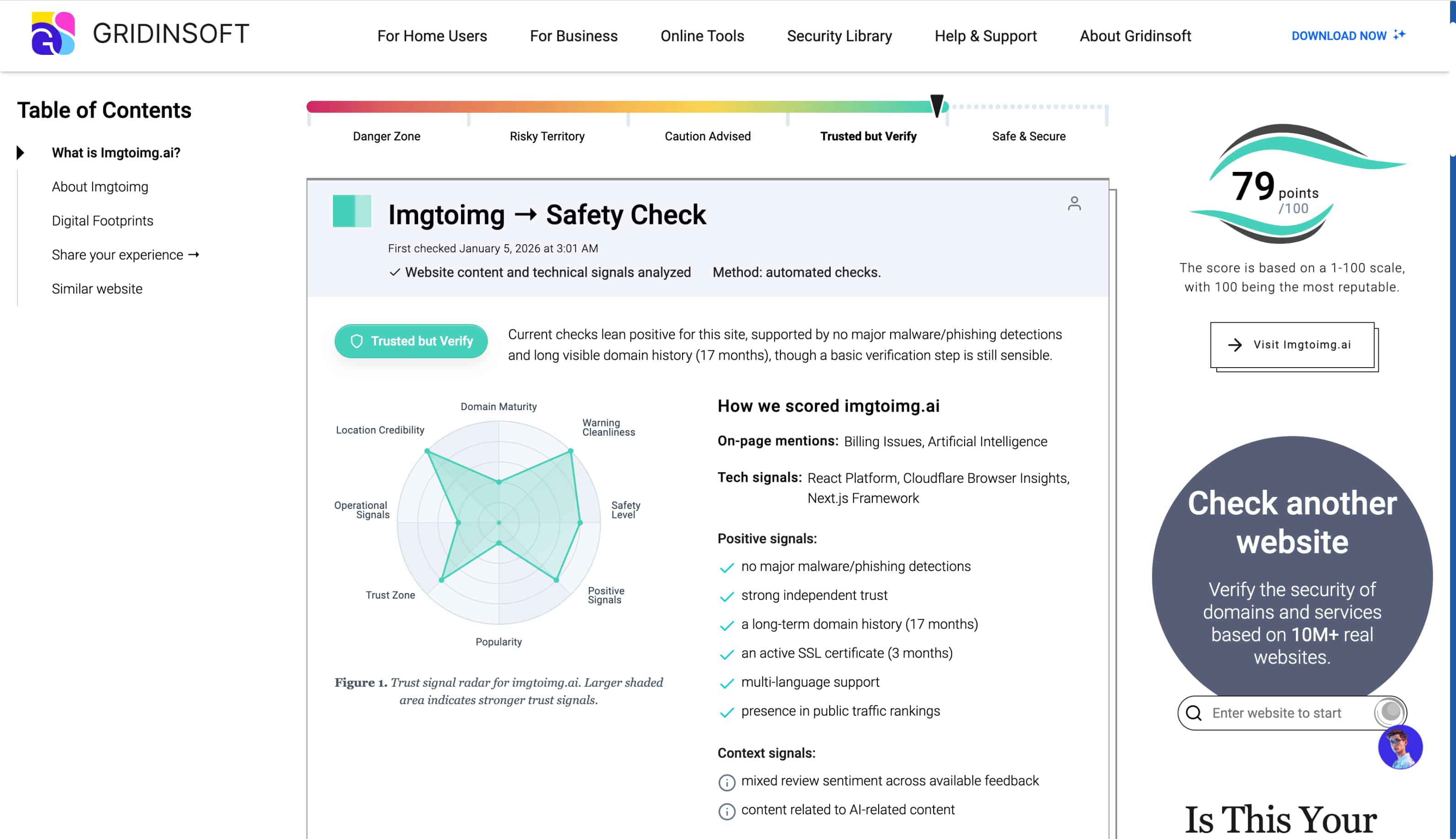1456x839 pixels.
Task: Click checkmark beside multi-language support
Action: (727, 683)
